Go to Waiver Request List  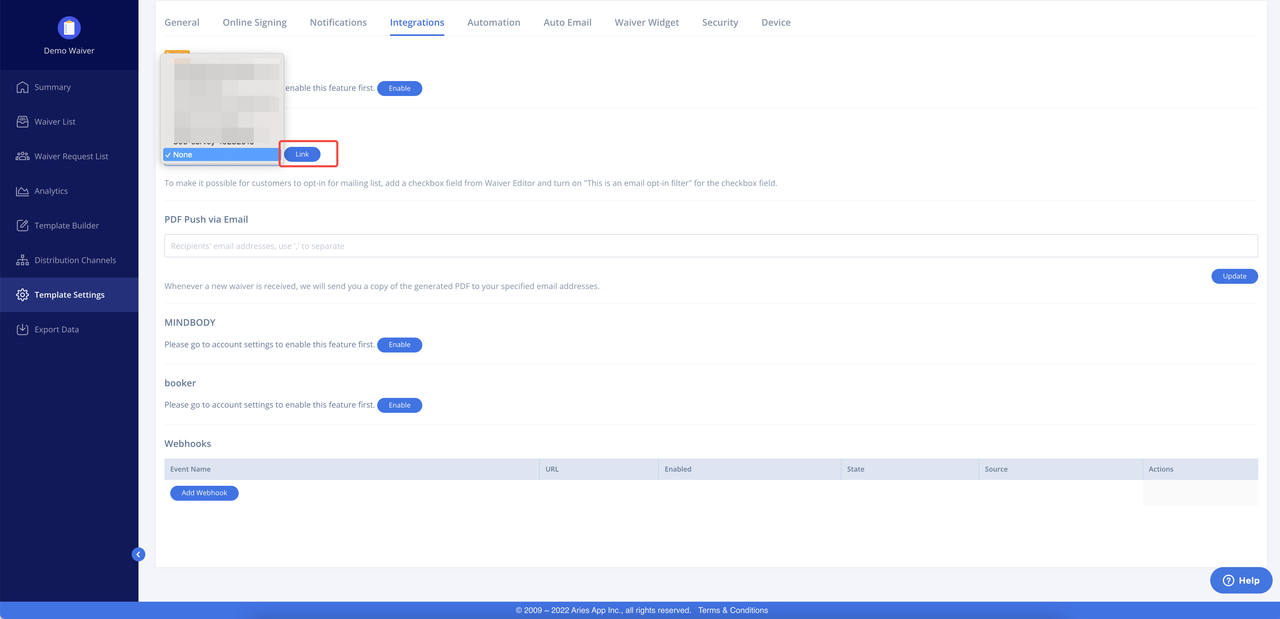click(69, 156)
